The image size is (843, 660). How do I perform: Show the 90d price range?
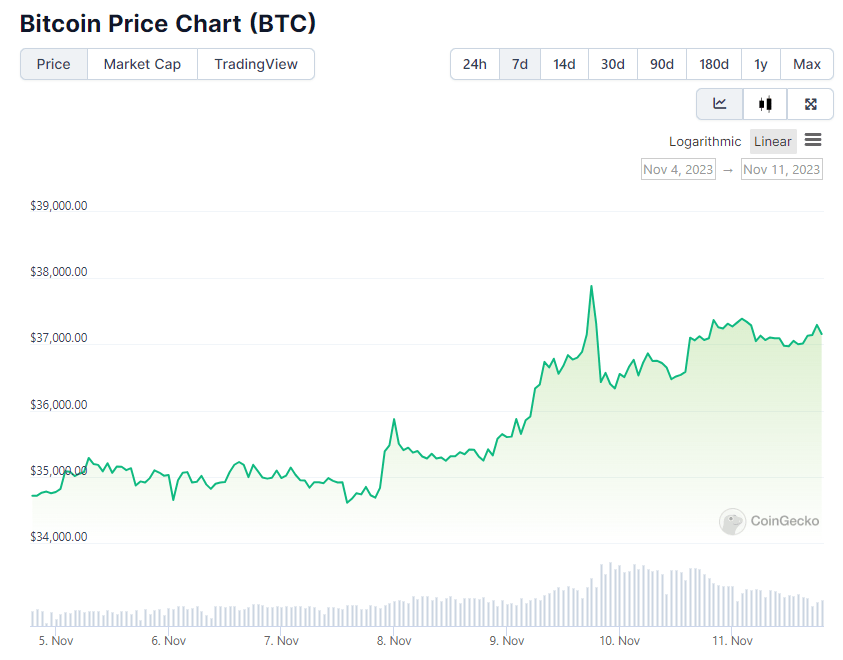[662, 64]
